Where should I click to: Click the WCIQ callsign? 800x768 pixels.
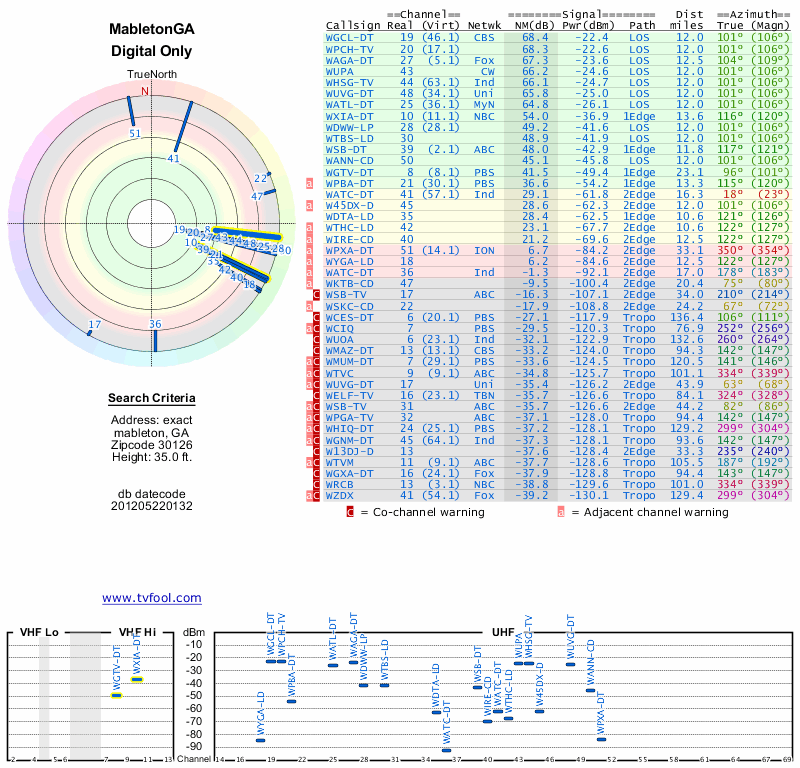pyautogui.click(x=340, y=329)
